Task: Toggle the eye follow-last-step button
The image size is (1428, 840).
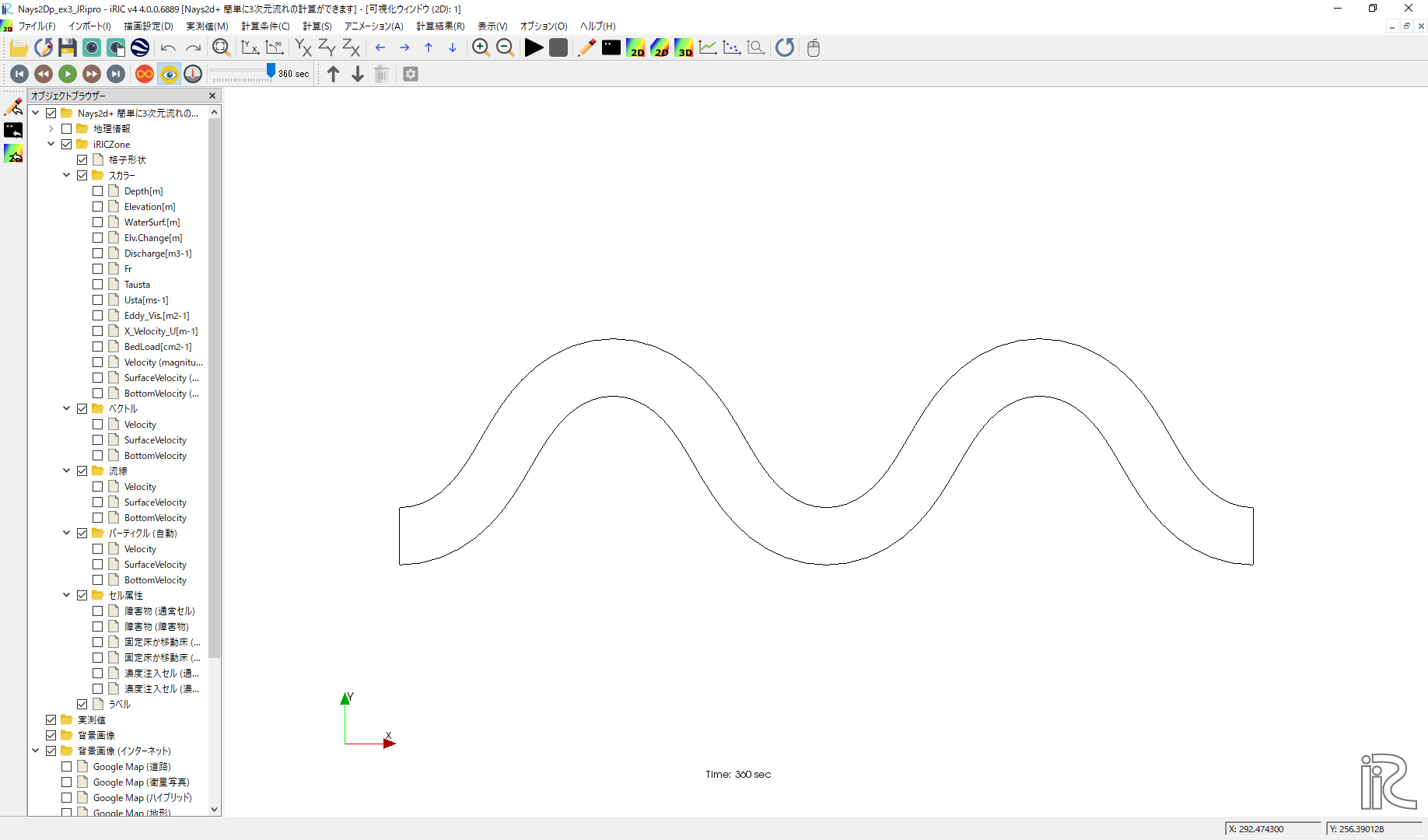Action: pos(169,74)
